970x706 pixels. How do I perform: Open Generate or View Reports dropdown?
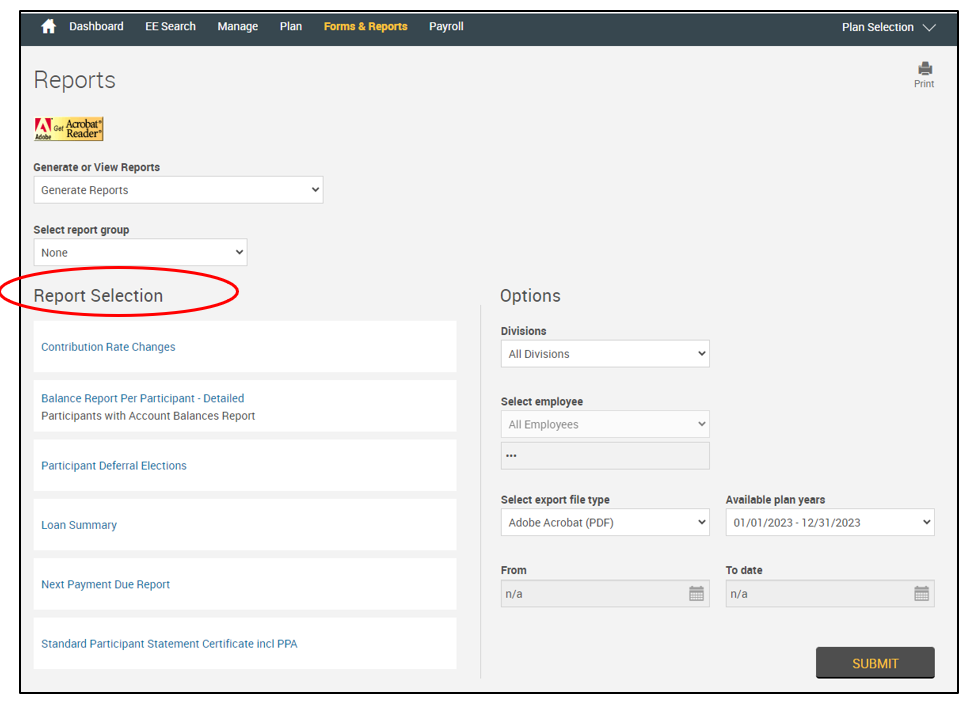[x=178, y=190]
